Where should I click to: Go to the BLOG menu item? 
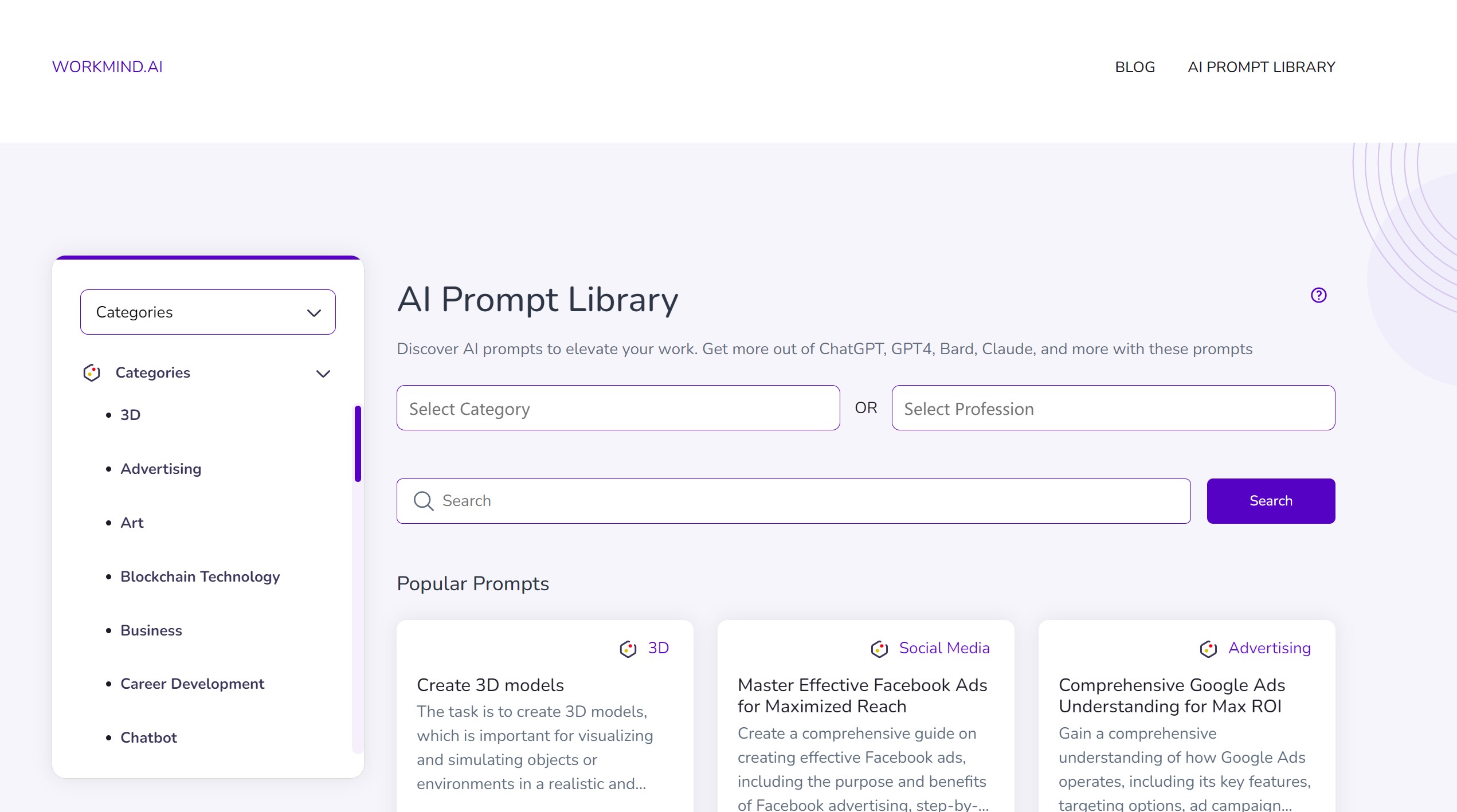point(1134,67)
